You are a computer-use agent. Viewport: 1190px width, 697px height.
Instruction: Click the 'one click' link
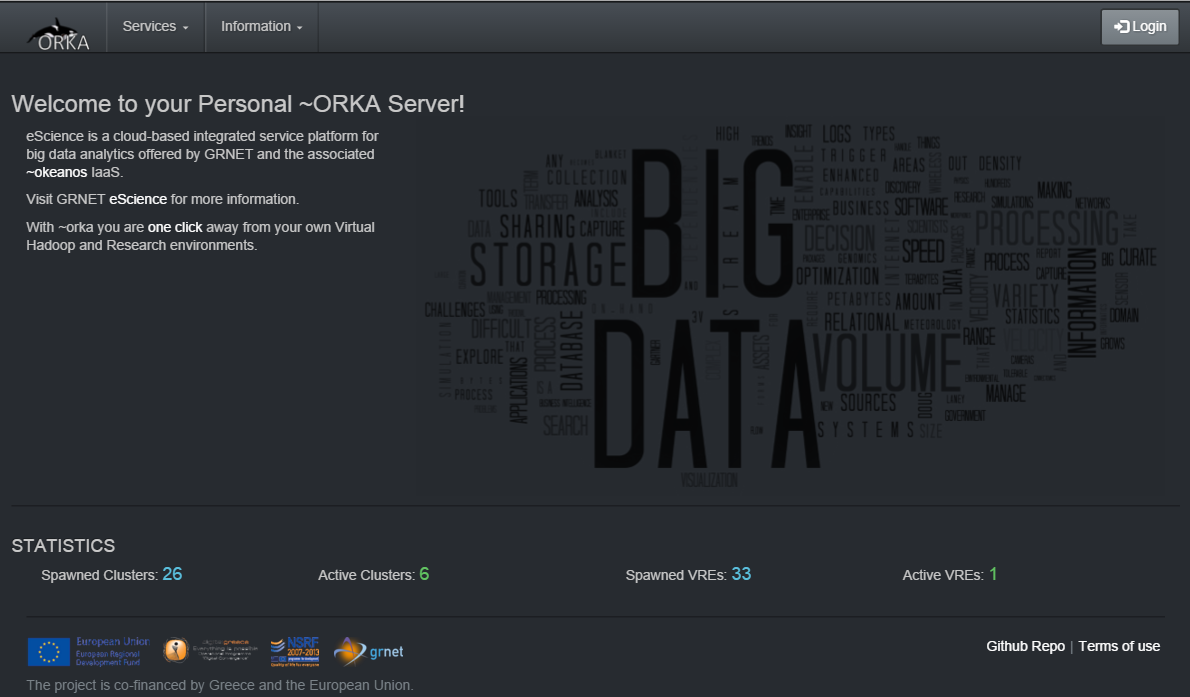175,227
